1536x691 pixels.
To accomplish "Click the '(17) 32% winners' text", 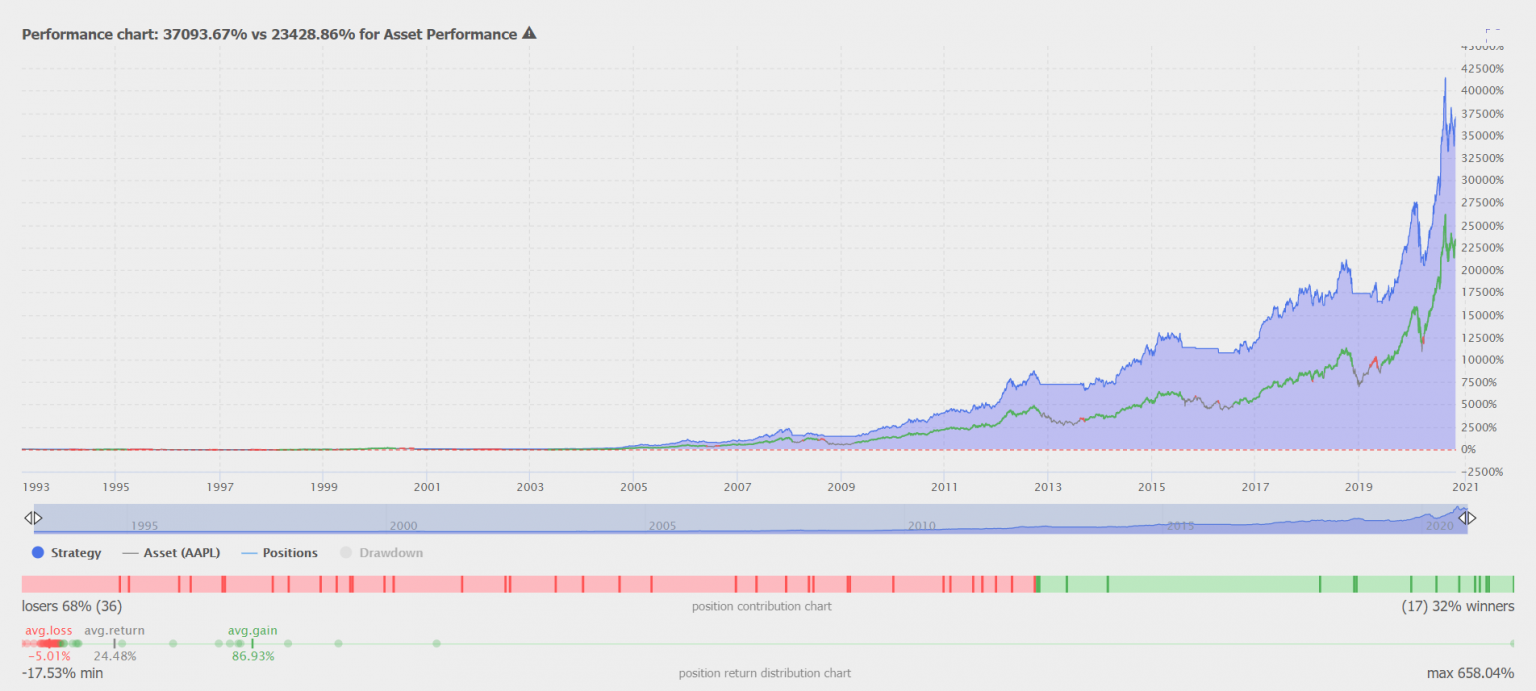I will tap(1459, 606).
